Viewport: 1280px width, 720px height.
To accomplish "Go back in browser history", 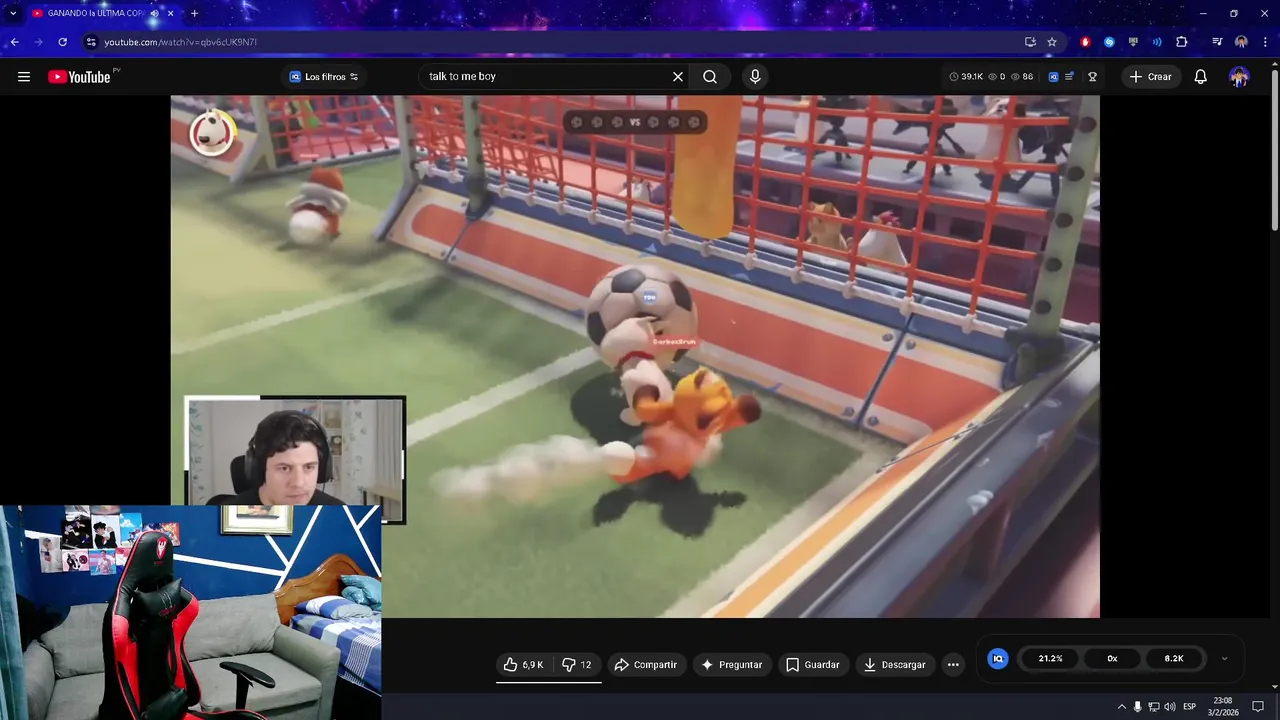I will (14, 42).
